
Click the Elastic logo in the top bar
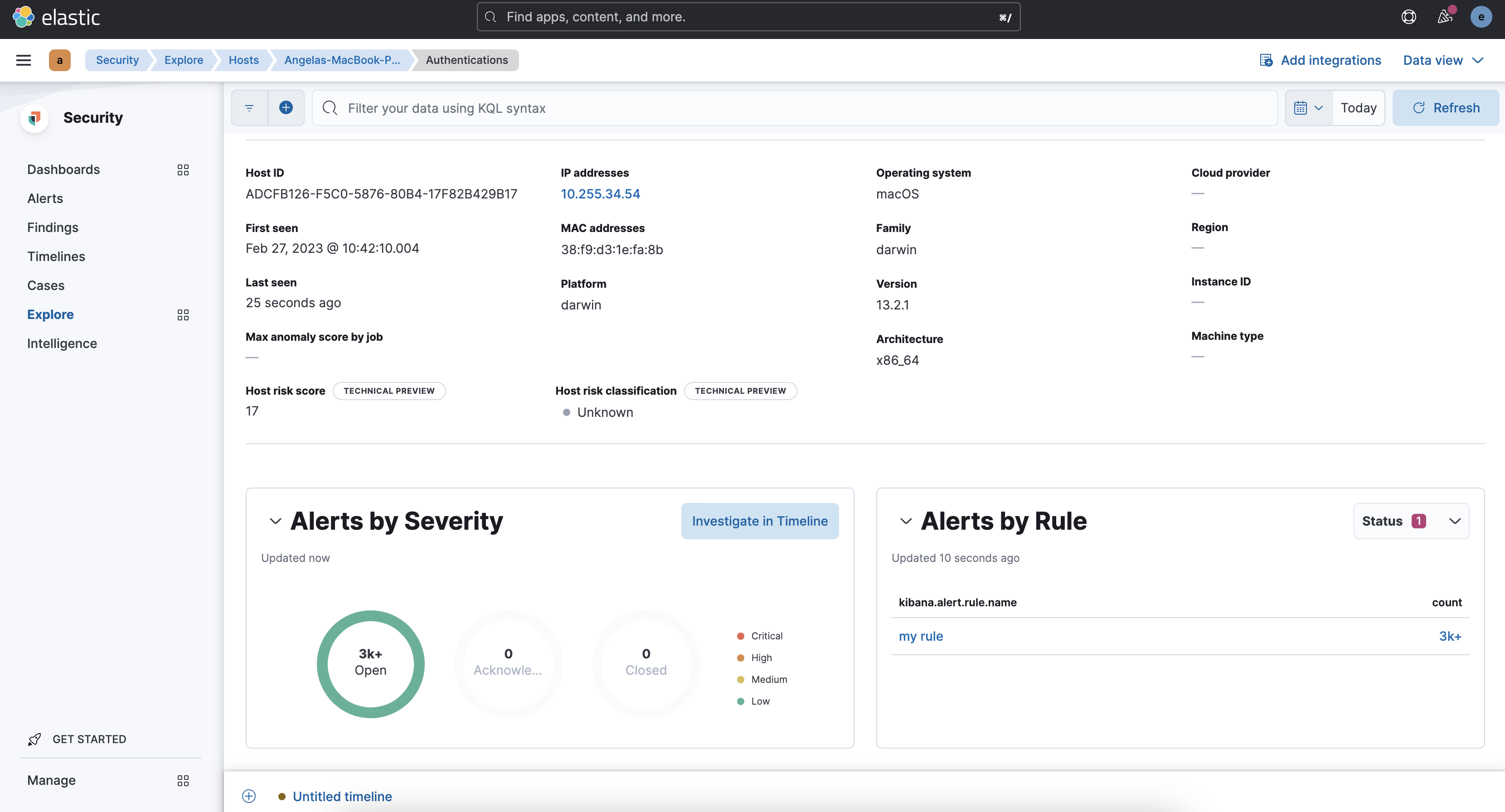[57, 17]
